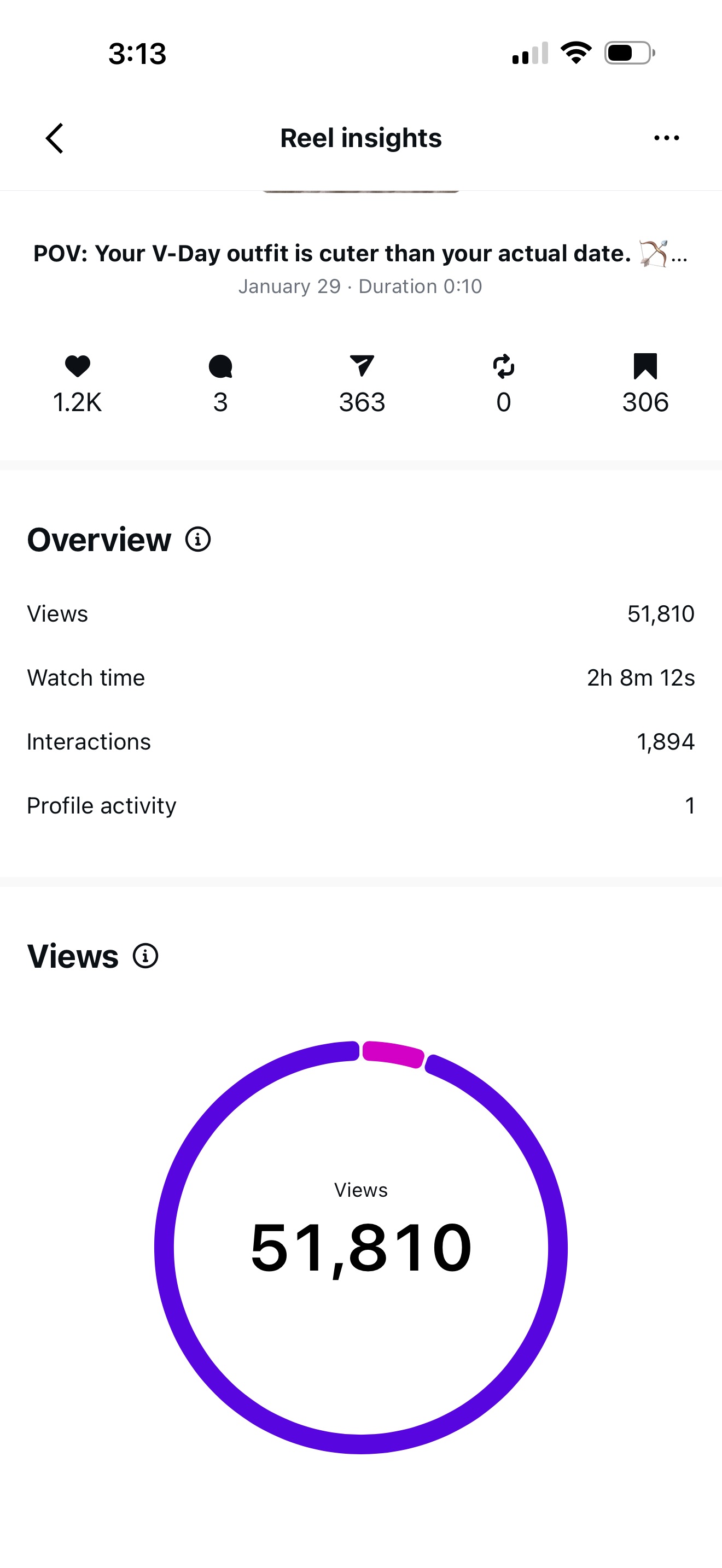Tap the Views row in Overview
The image size is (722, 1568).
tap(360, 613)
